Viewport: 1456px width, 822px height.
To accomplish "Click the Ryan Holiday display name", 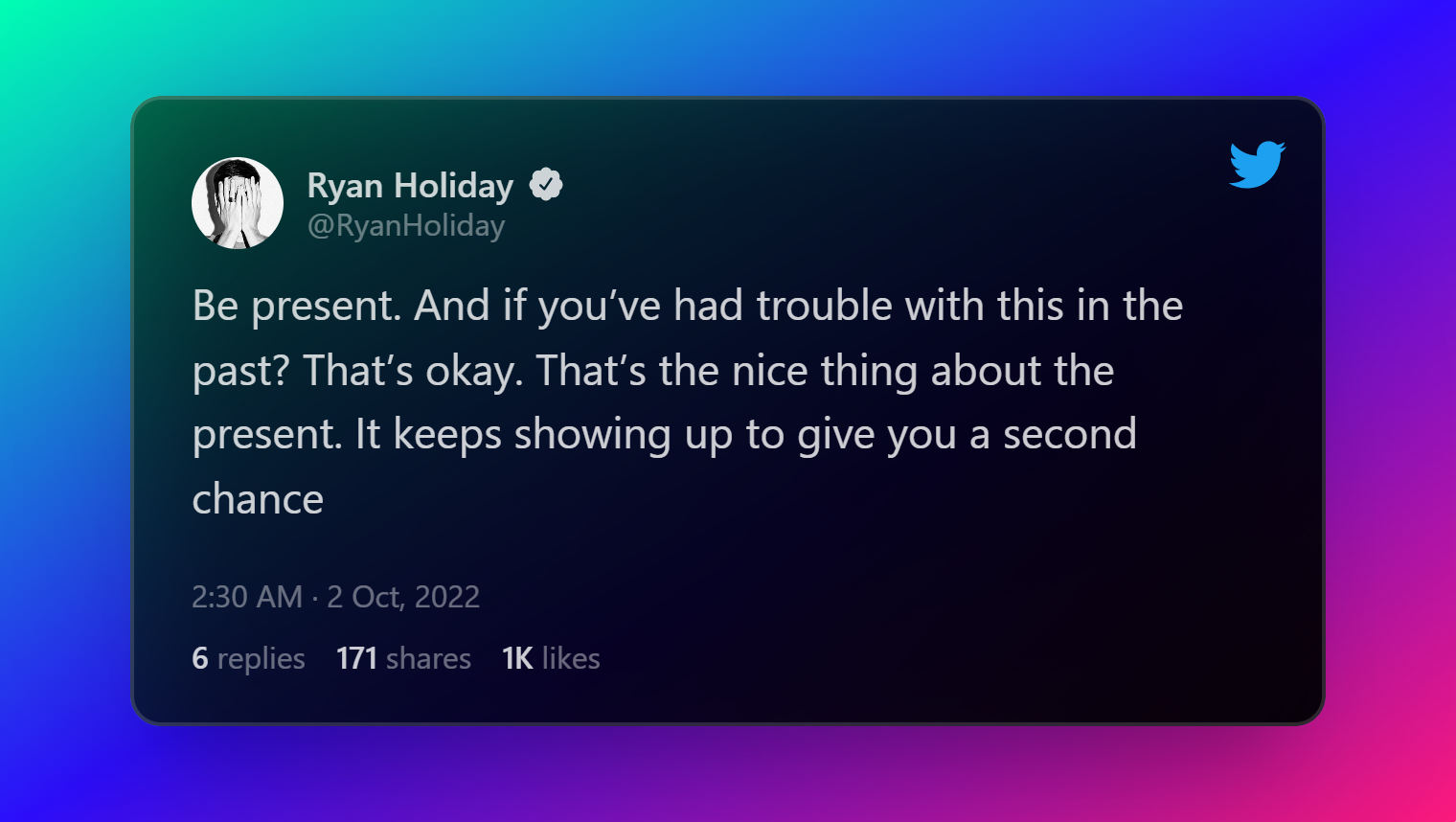I will (x=410, y=185).
